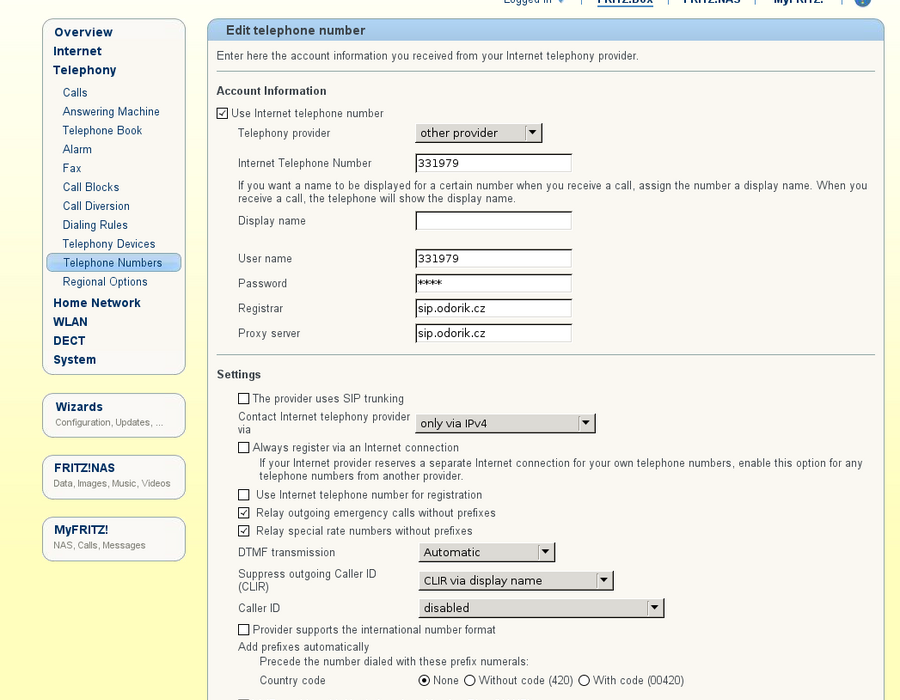Click the User name field
The width and height of the screenshot is (900, 700).
coord(494,258)
